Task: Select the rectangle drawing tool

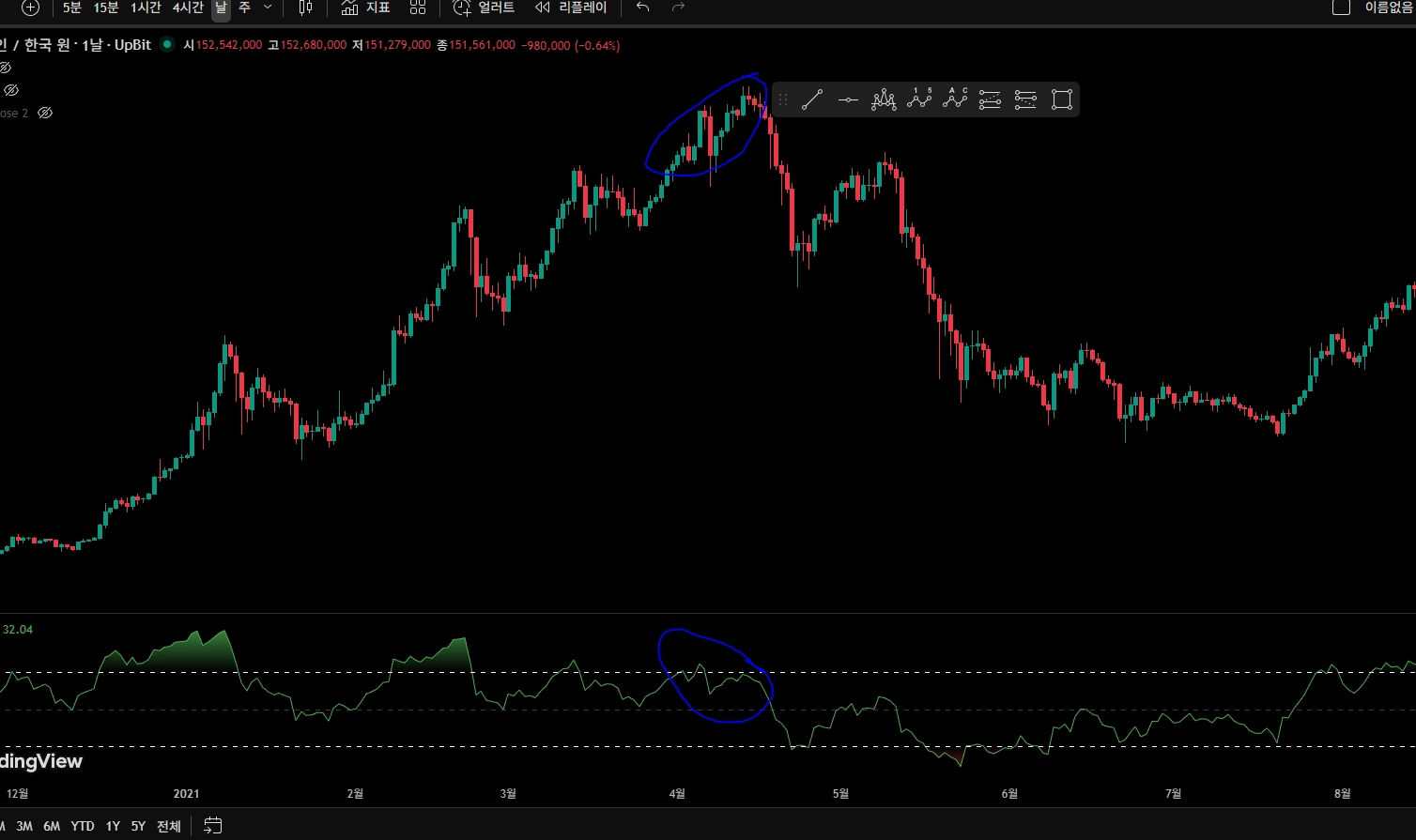Action: click(1061, 99)
